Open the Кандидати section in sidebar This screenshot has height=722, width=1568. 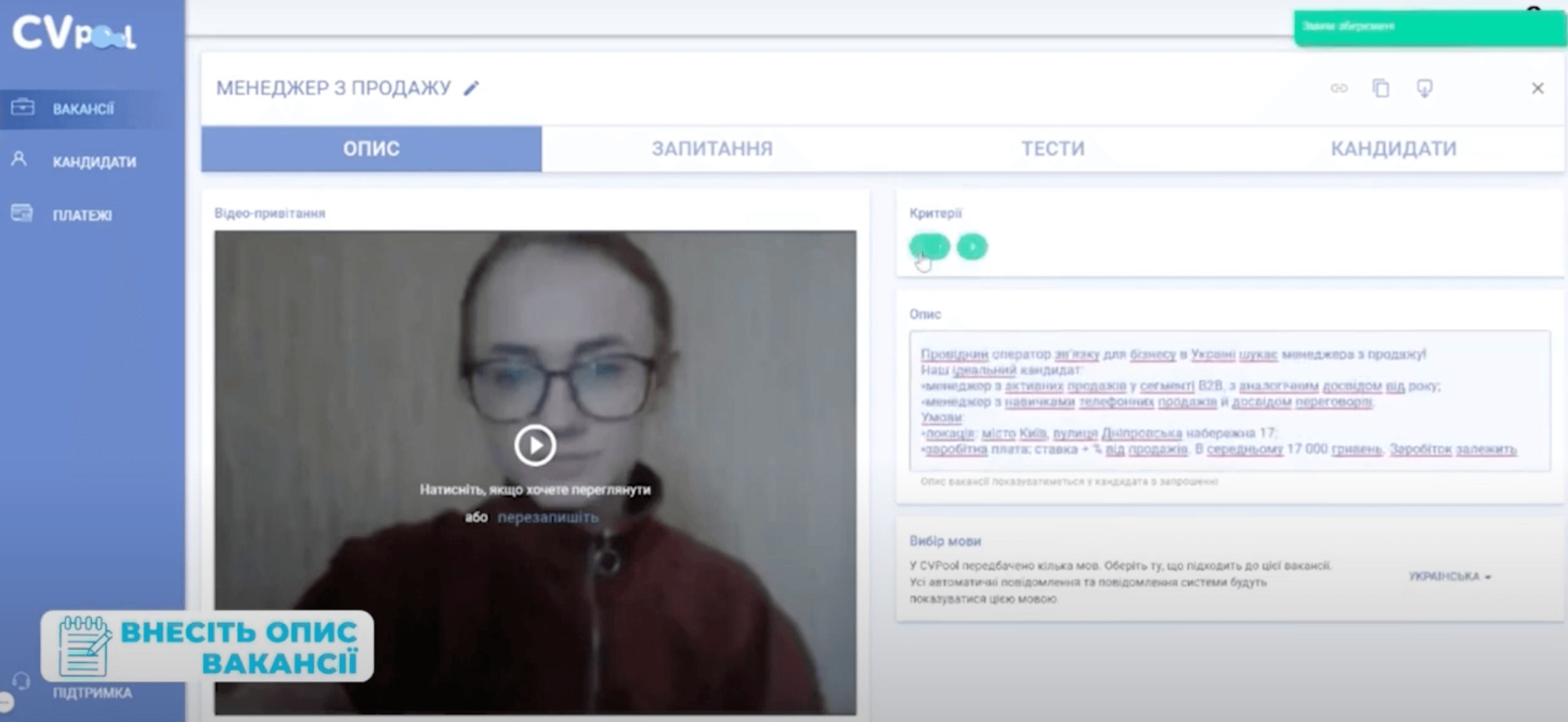[x=94, y=162]
